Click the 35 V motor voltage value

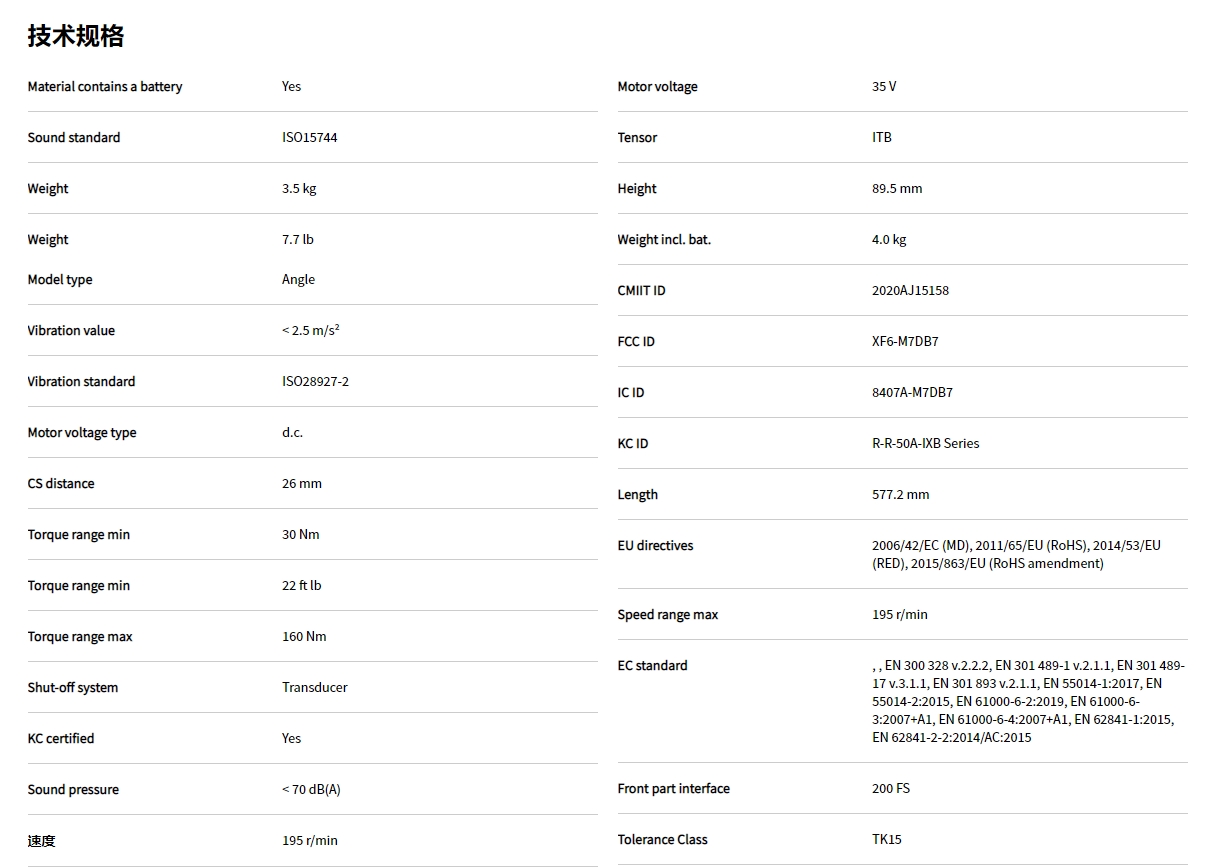tap(884, 87)
